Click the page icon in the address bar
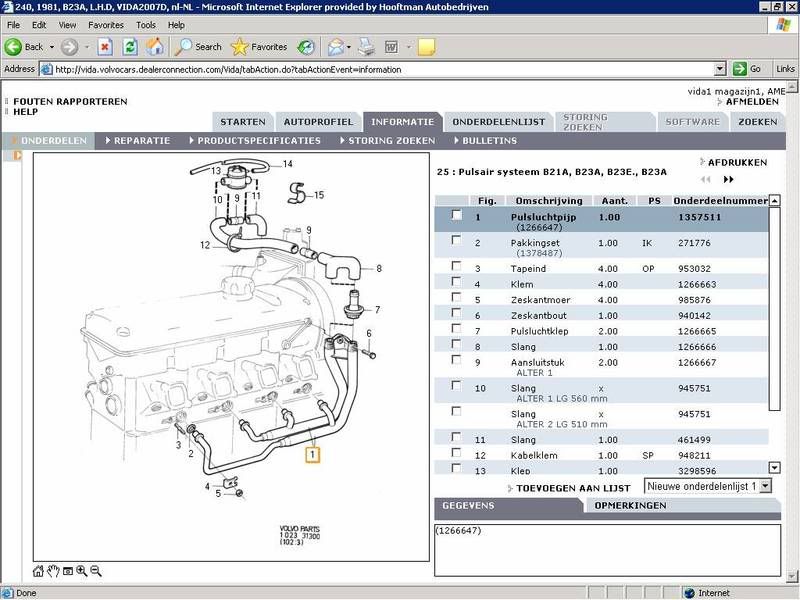 (x=46, y=69)
